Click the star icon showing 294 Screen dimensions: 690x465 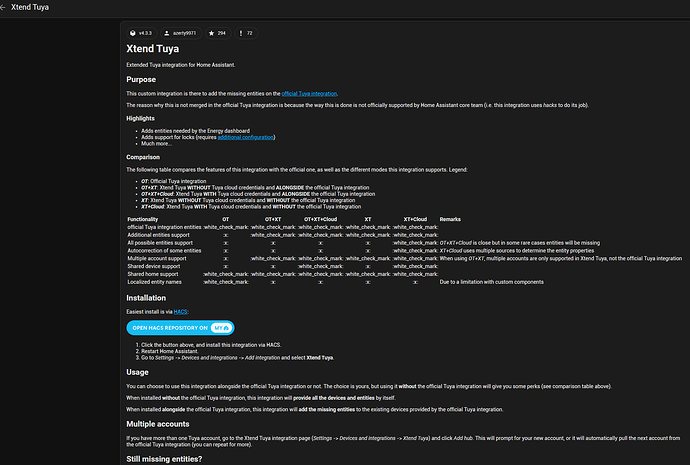[212, 33]
